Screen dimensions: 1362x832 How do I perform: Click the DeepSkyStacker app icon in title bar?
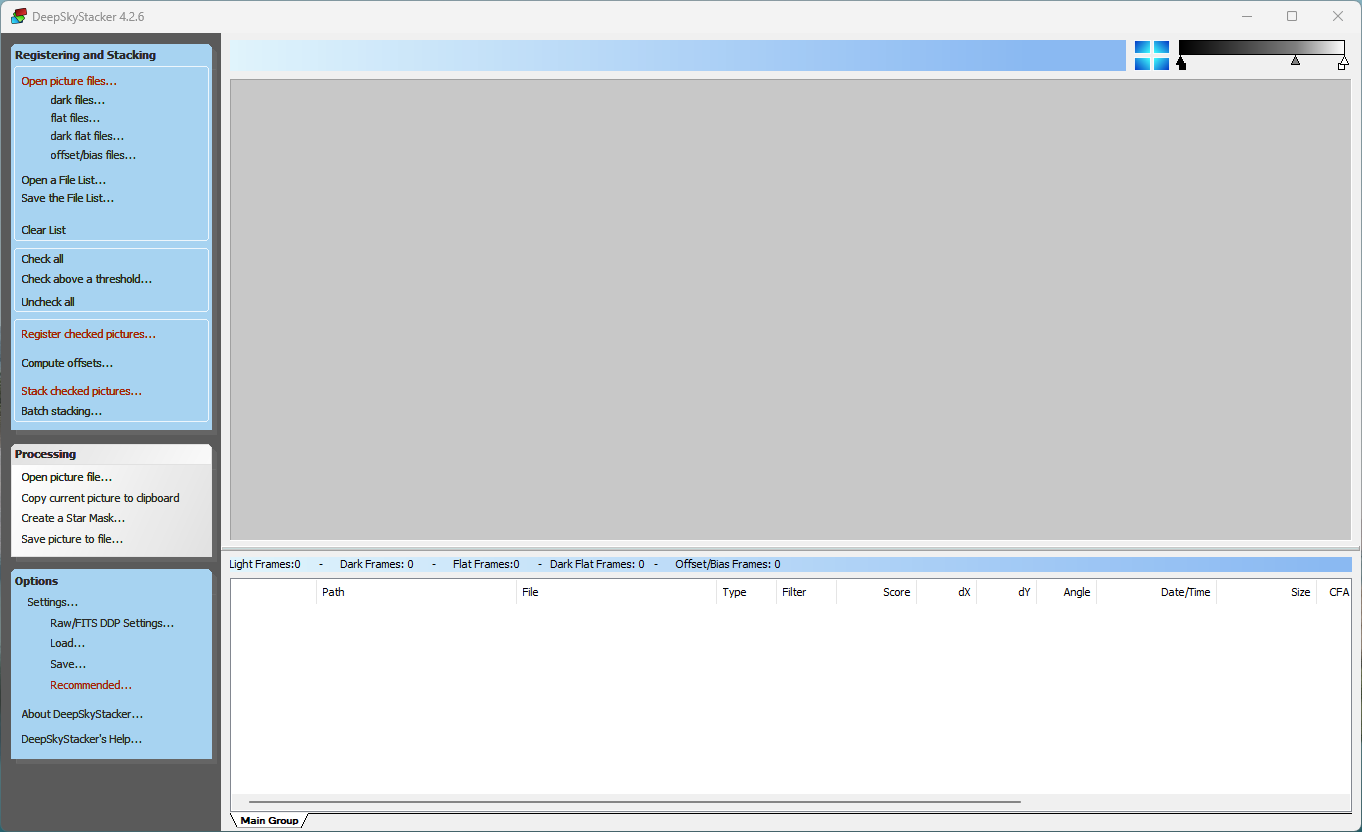click(x=19, y=16)
